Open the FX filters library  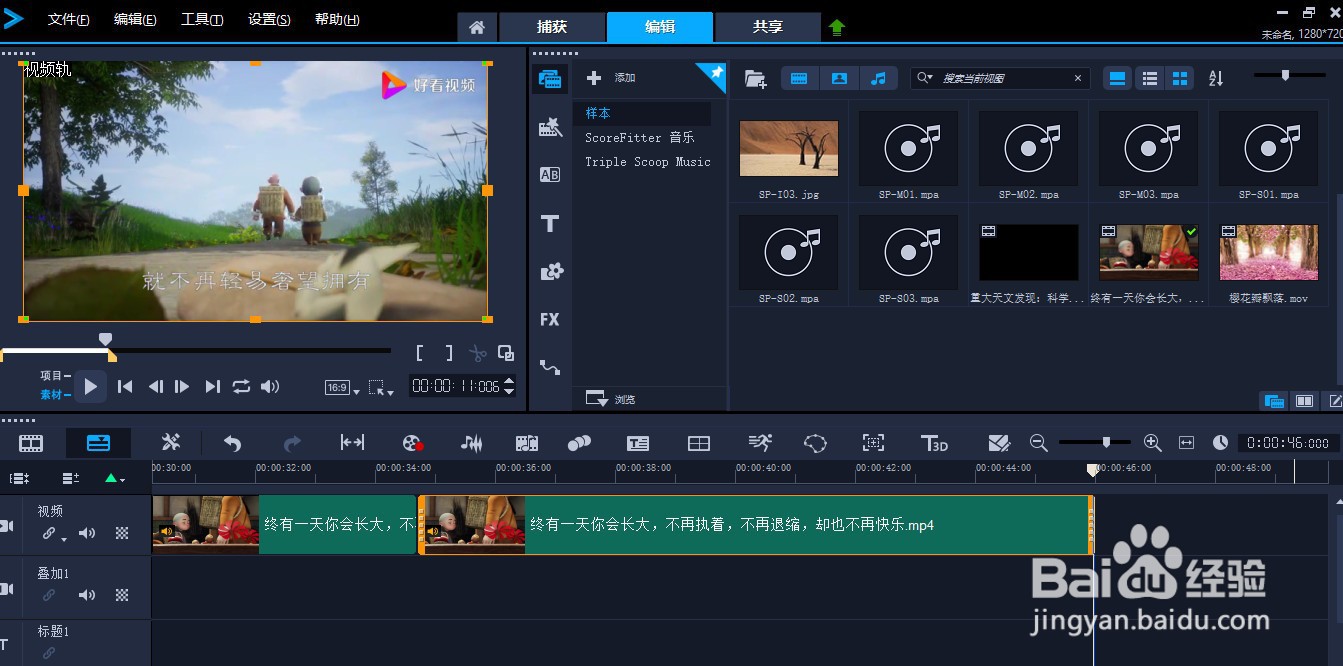(x=550, y=319)
